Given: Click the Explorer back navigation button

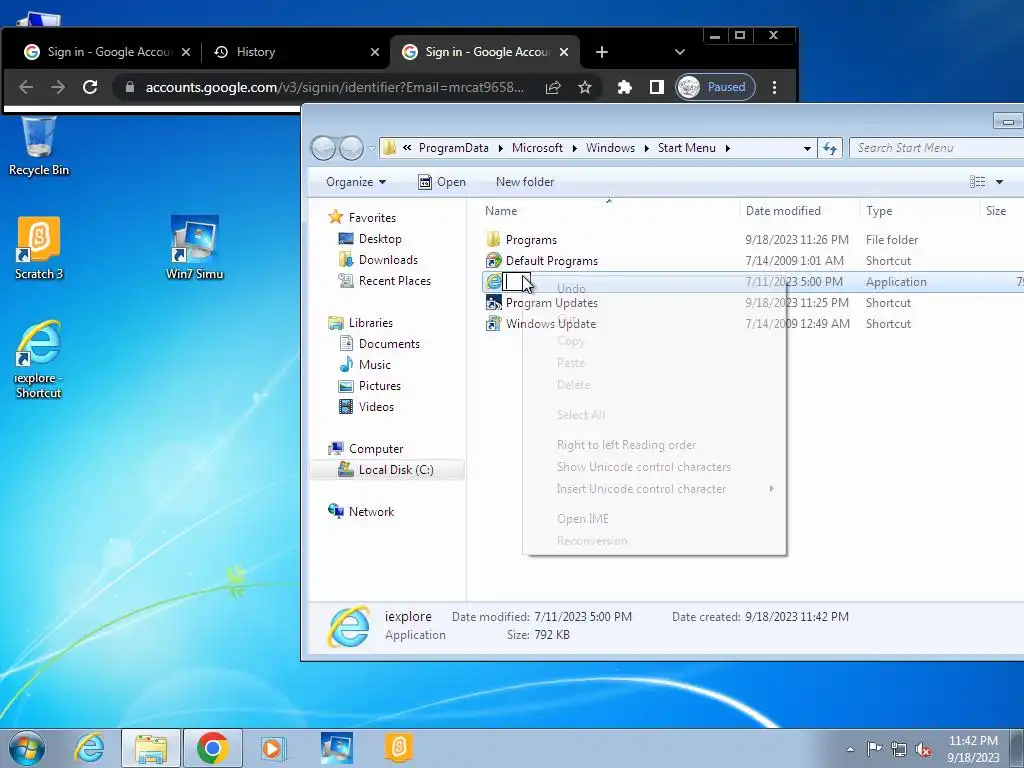Looking at the screenshot, I should tap(323, 148).
